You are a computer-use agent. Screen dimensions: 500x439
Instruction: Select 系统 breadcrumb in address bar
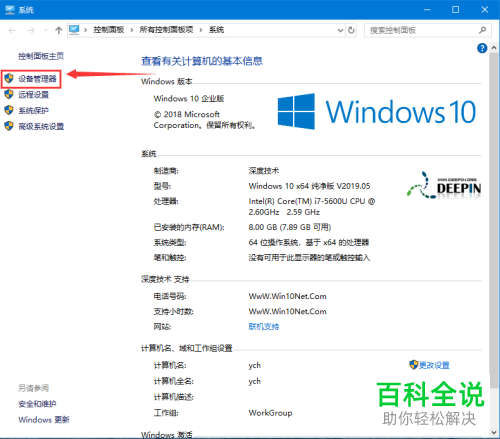(216, 30)
